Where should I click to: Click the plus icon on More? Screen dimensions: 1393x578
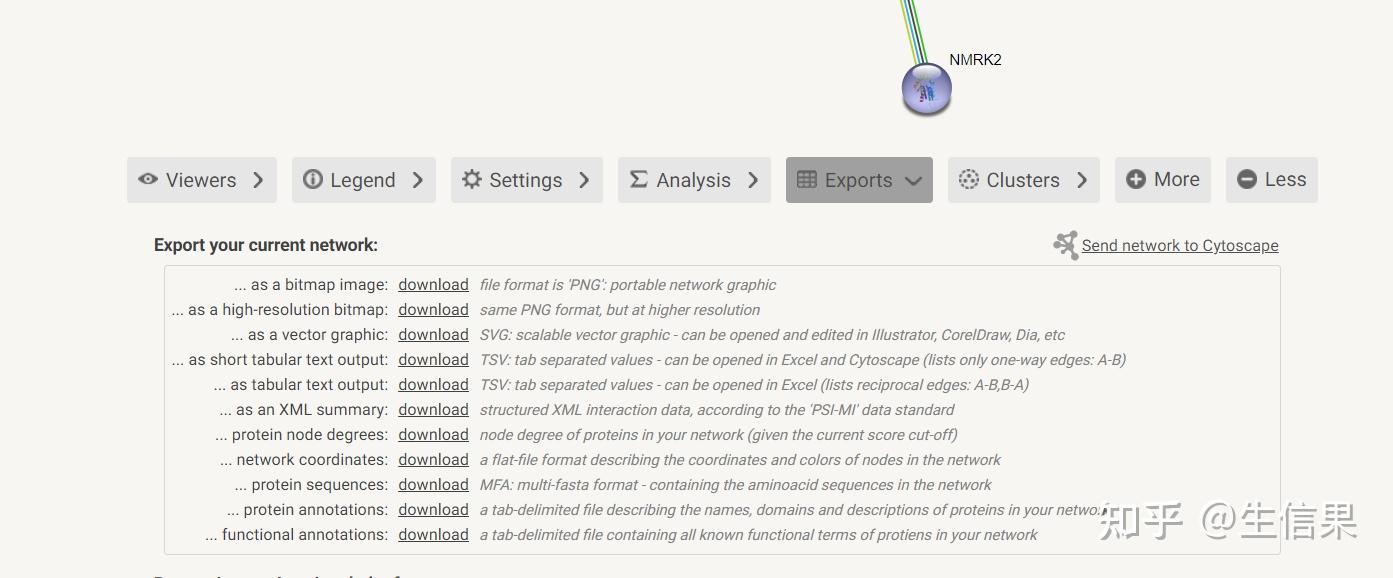point(1137,179)
